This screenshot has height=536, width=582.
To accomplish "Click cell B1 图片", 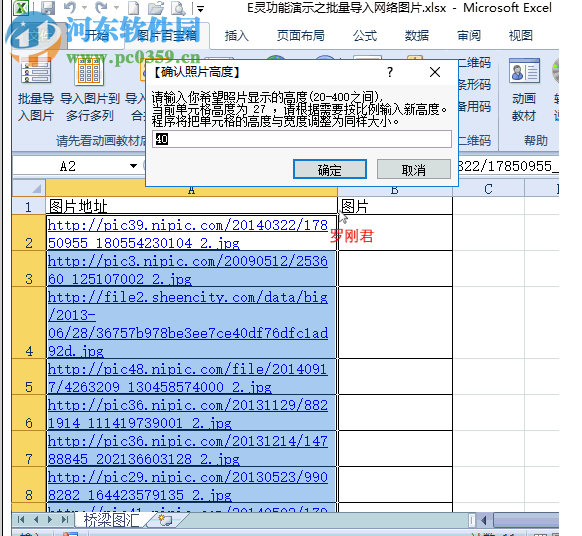I will click(395, 206).
